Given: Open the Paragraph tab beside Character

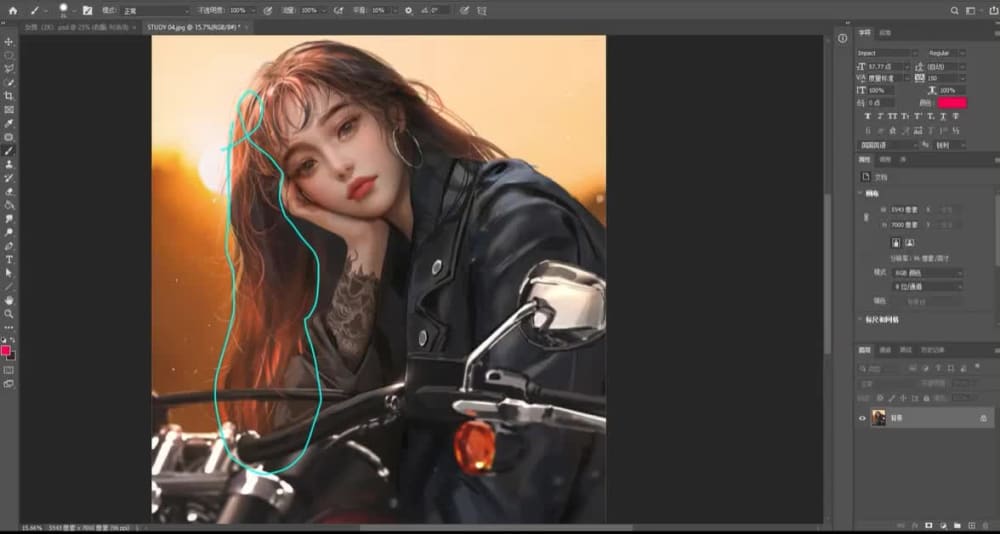Looking at the screenshot, I should coord(885,33).
